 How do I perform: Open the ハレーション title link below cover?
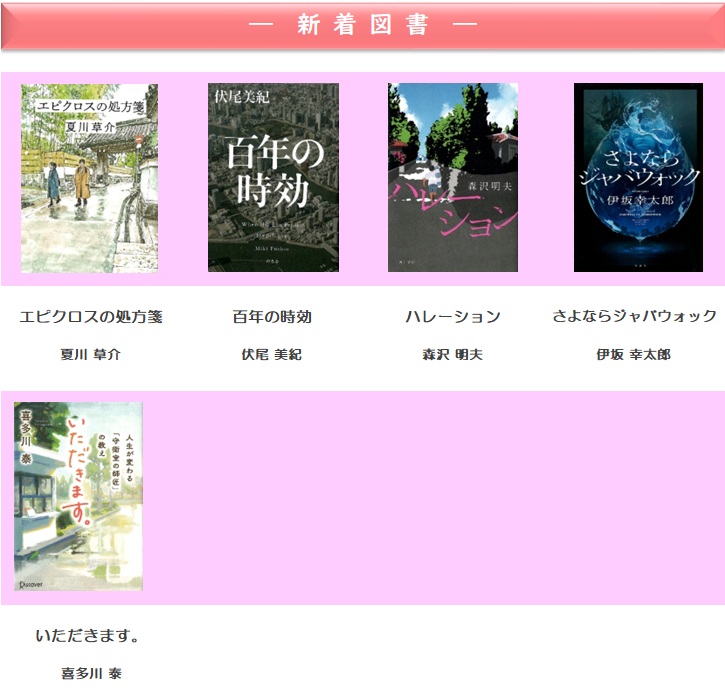click(x=453, y=317)
